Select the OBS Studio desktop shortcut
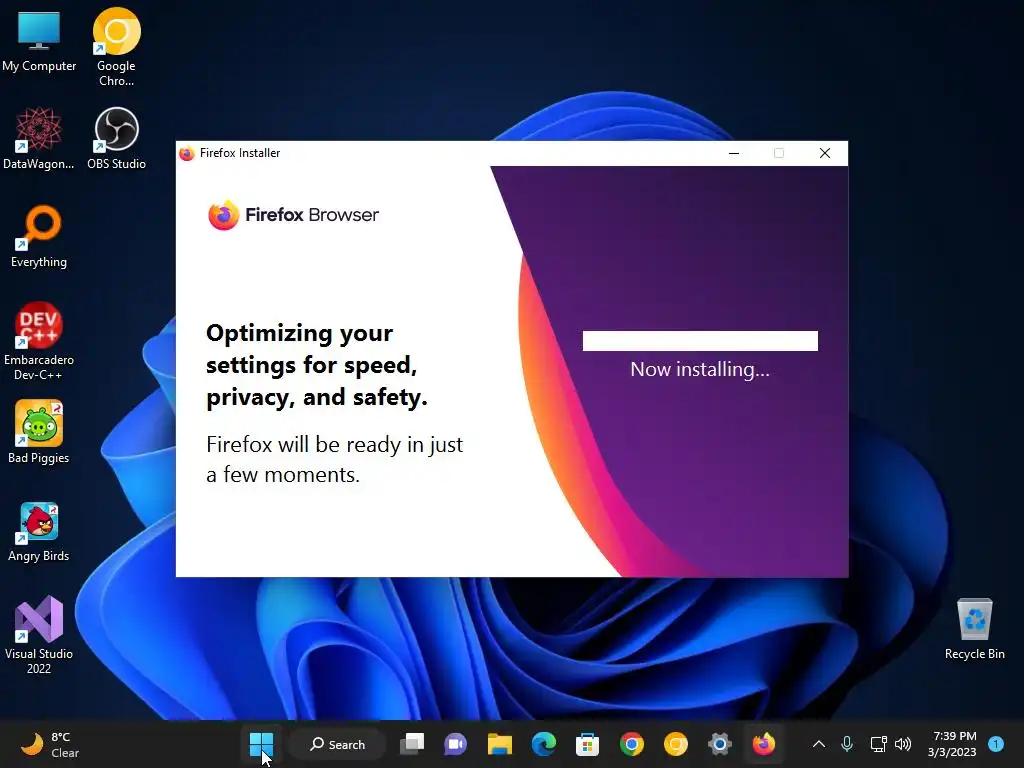1024x768 pixels. [x=116, y=139]
